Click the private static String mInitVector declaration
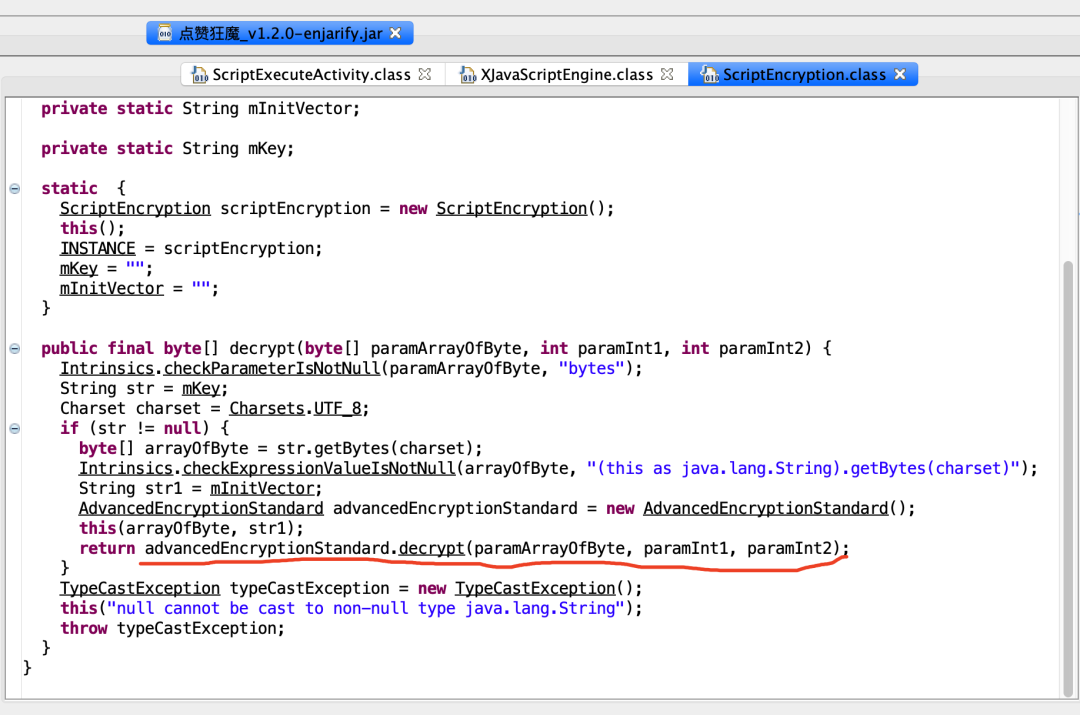This screenshot has width=1080, height=715. pyautogui.click(x=200, y=108)
